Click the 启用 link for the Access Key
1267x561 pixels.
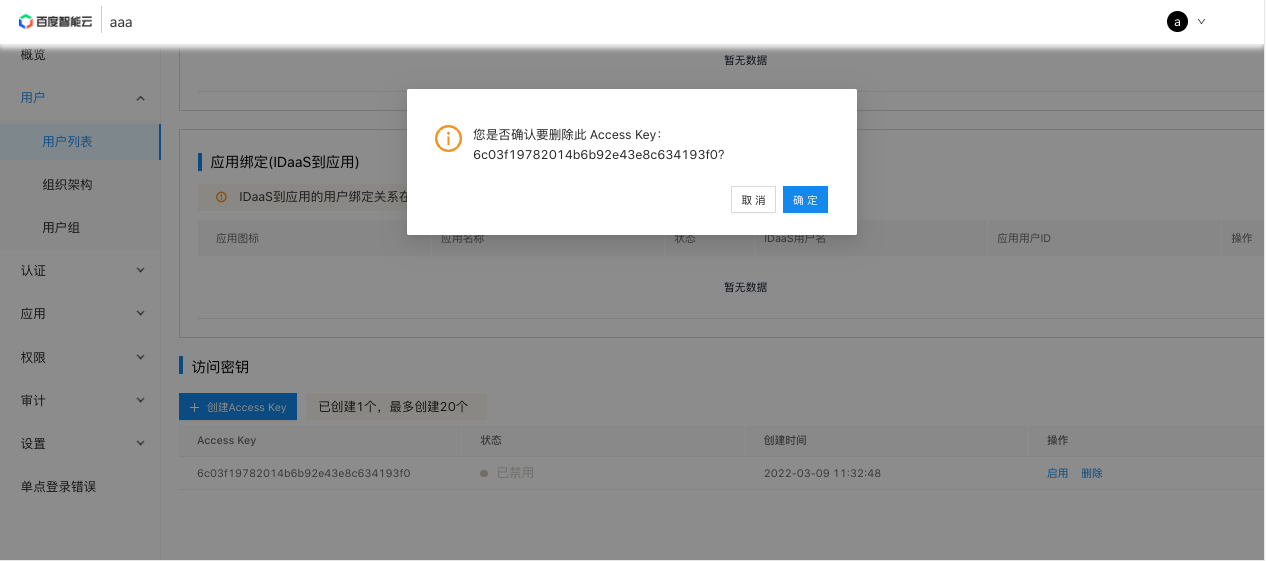pyautogui.click(x=1057, y=473)
